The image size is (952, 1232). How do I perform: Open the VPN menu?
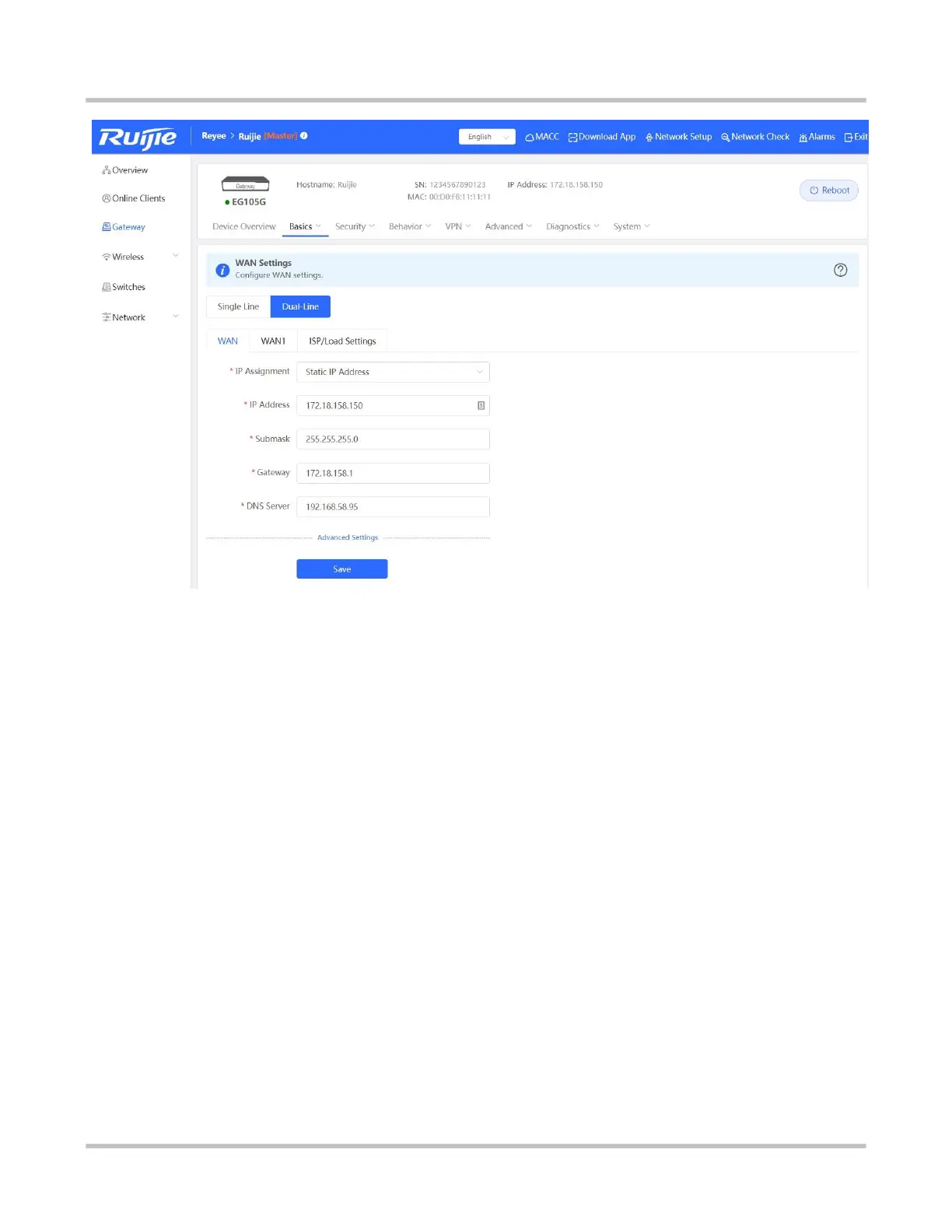tap(458, 226)
